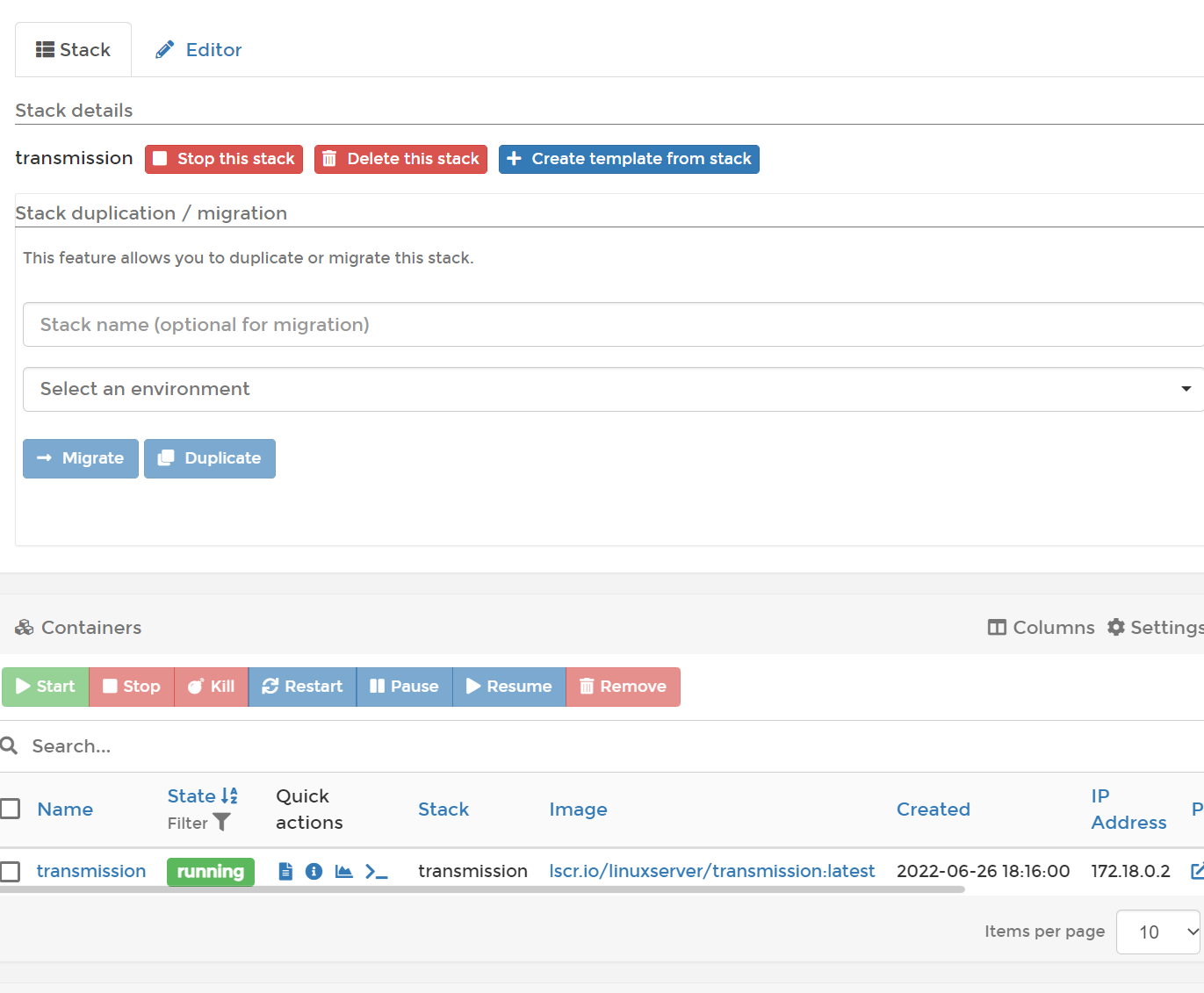Focus the container Search field
Viewport: 1204px width, 993px height.
(x=615, y=746)
